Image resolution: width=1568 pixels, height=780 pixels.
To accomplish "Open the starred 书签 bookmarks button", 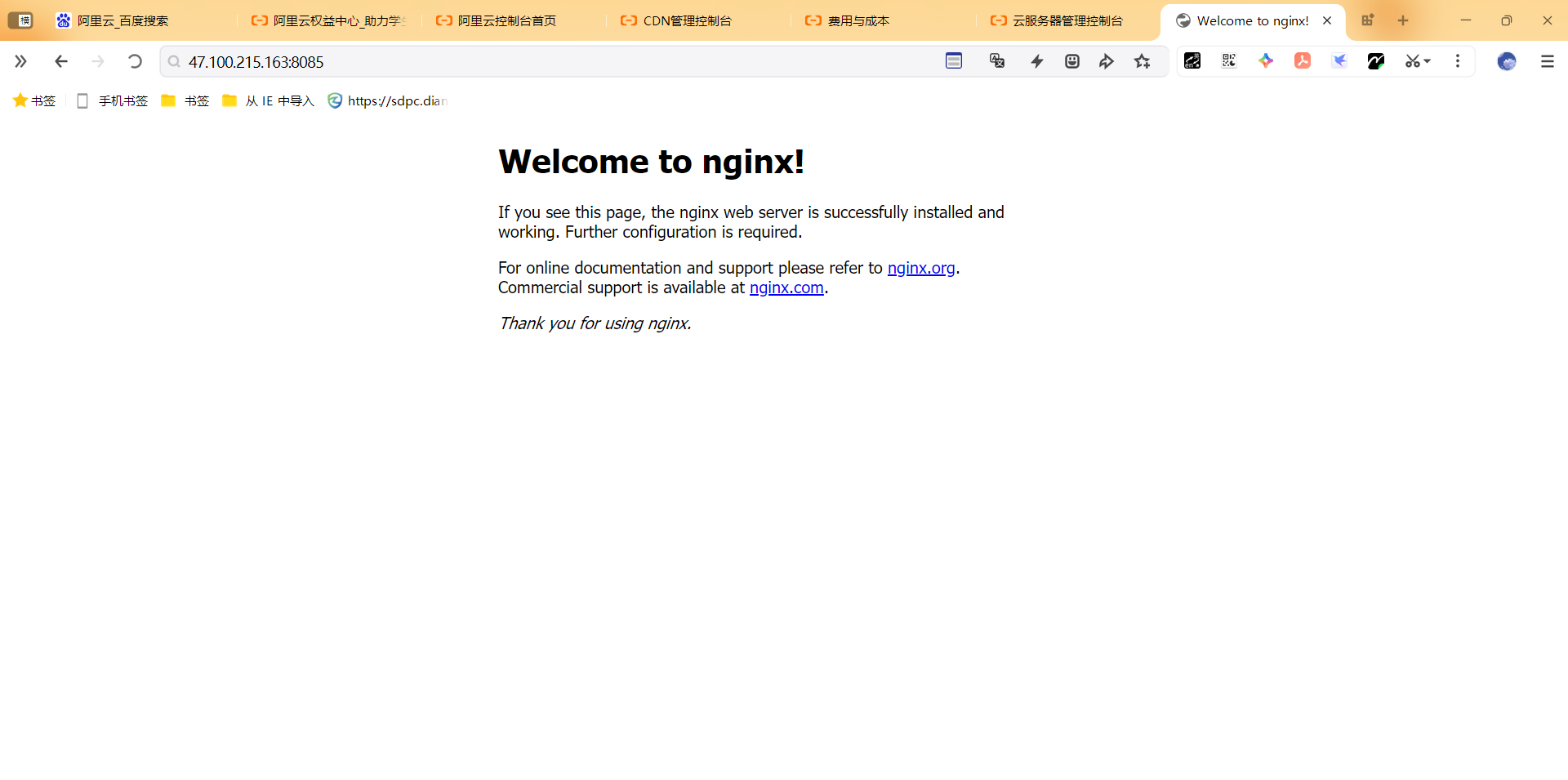I will pos(34,100).
